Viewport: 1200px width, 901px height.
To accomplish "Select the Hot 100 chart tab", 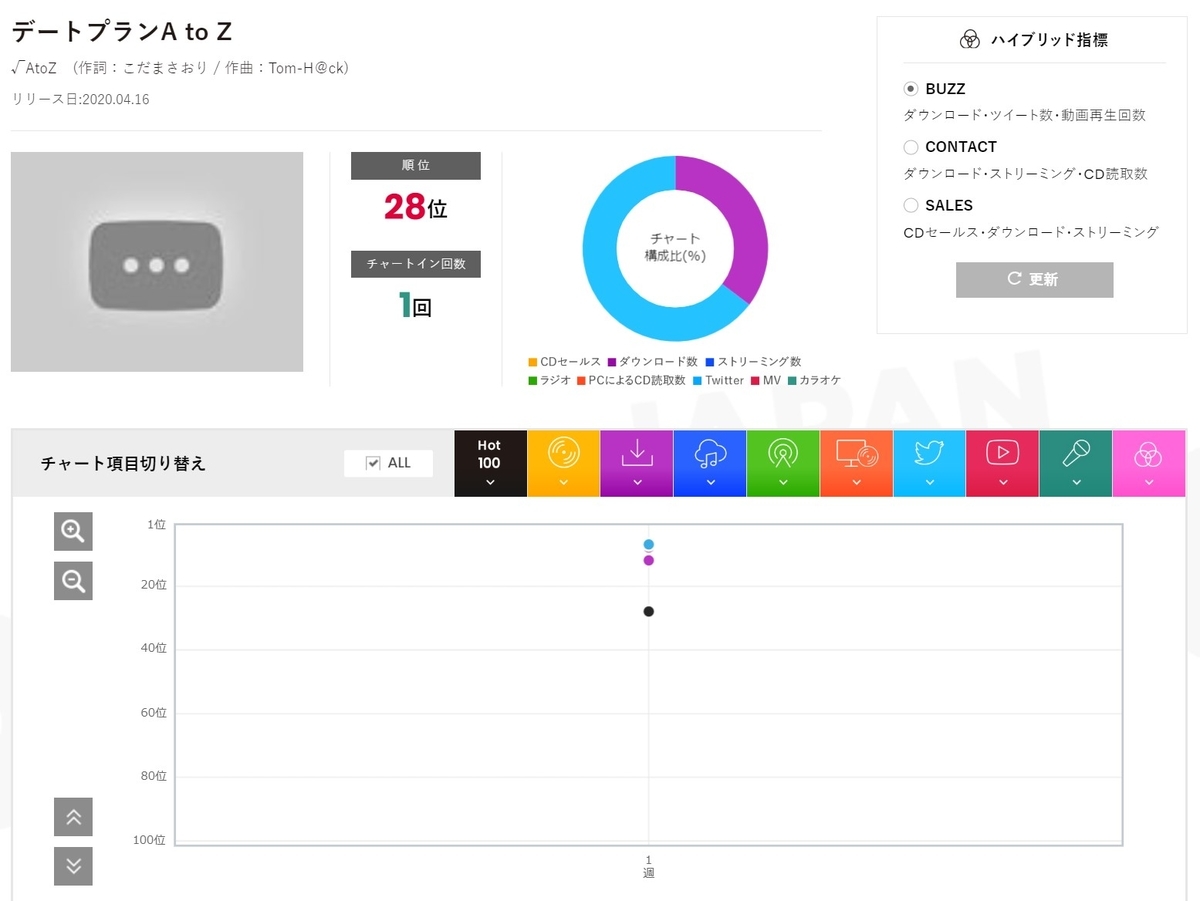I will pyautogui.click(x=490, y=463).
